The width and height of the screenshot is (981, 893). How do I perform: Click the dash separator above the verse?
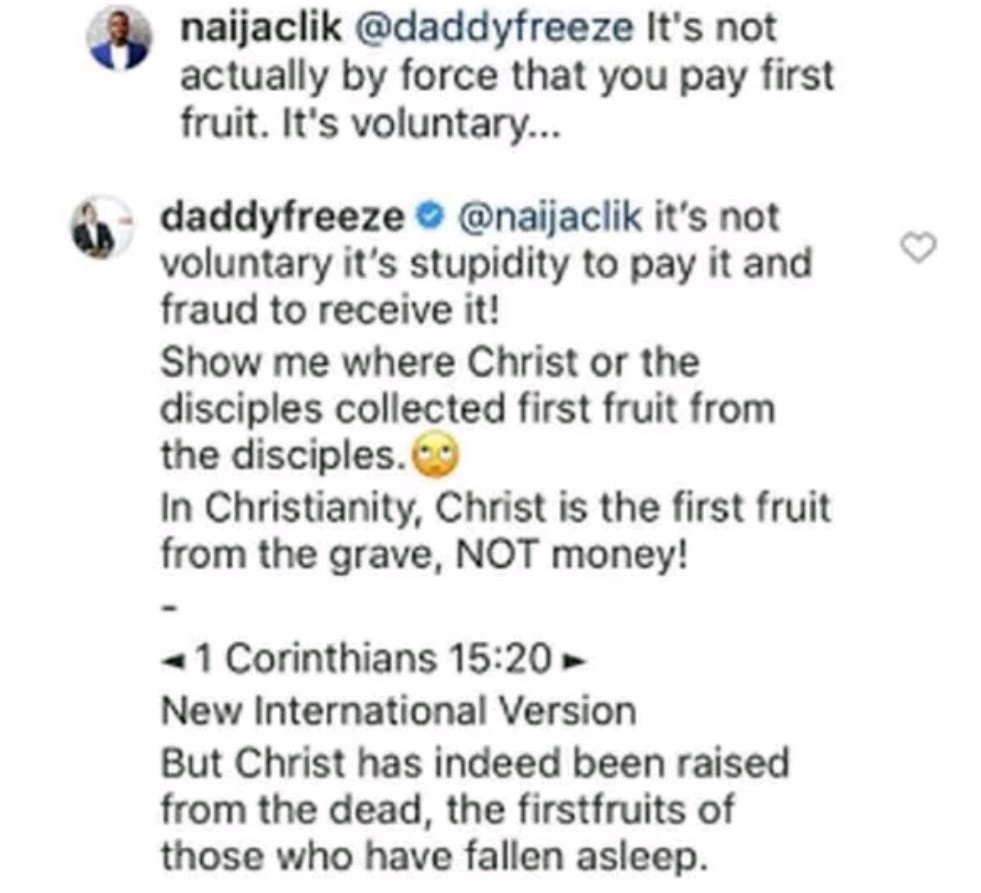pyautogui.click(x=169, y=607)
